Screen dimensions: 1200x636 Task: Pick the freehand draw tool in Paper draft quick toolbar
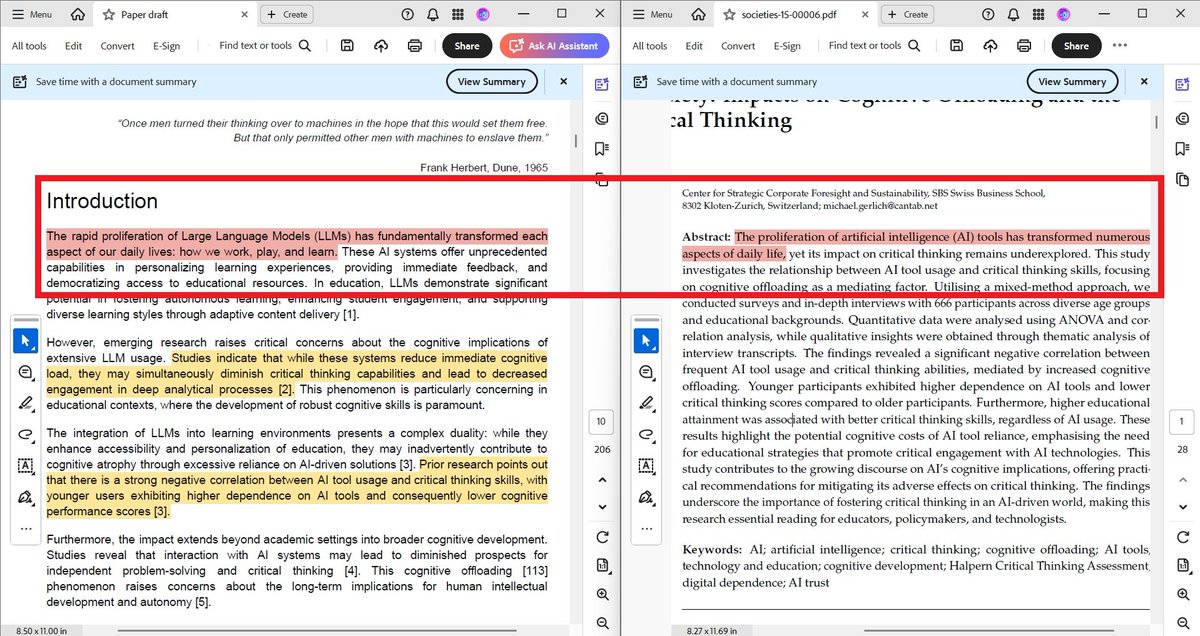point(25,434)
